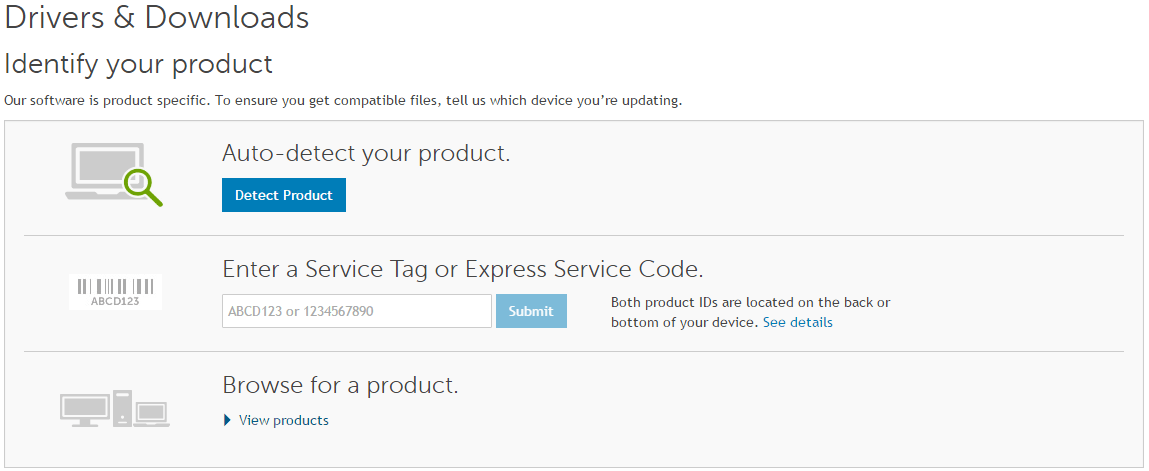Image resolution: width=1149 pixels, height=471 pixels.
Task: Open the View products link text
Action: pos(284,420)
